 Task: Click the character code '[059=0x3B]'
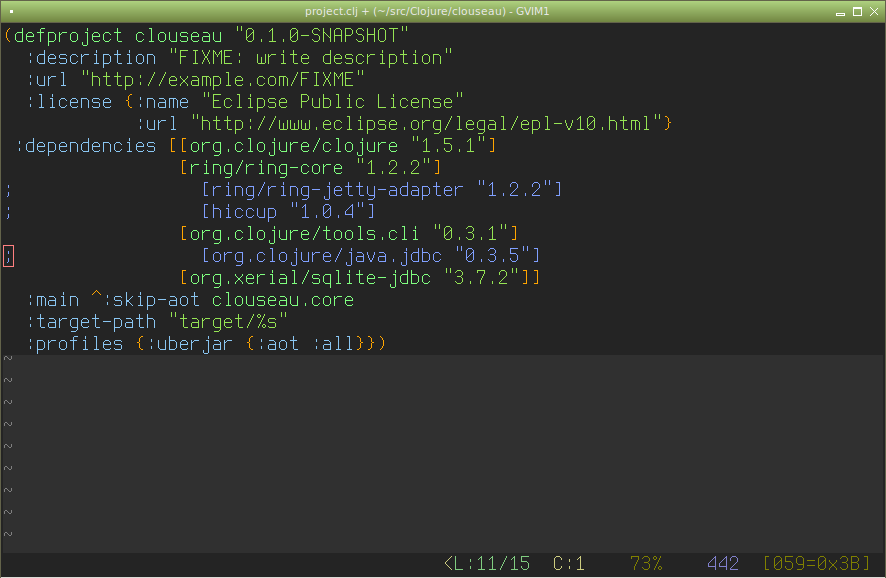tap(816, 564)
